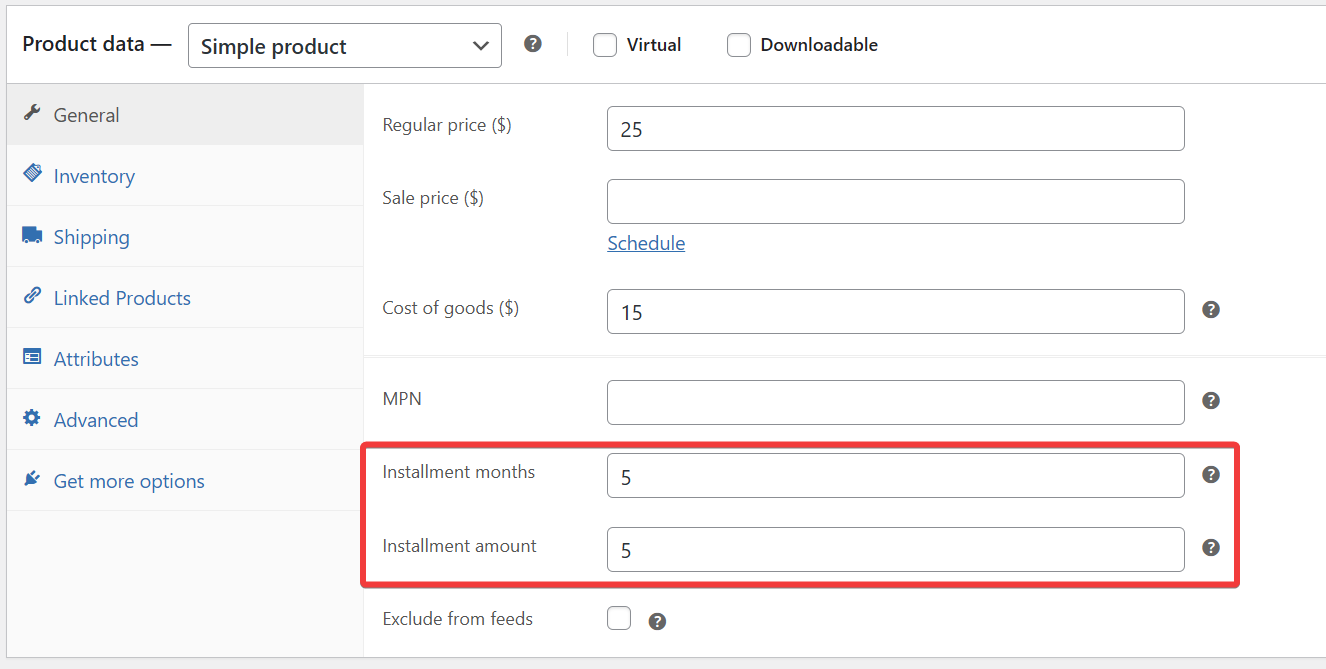
Task: Open the Get more options tab
Action: pos(185,481)
